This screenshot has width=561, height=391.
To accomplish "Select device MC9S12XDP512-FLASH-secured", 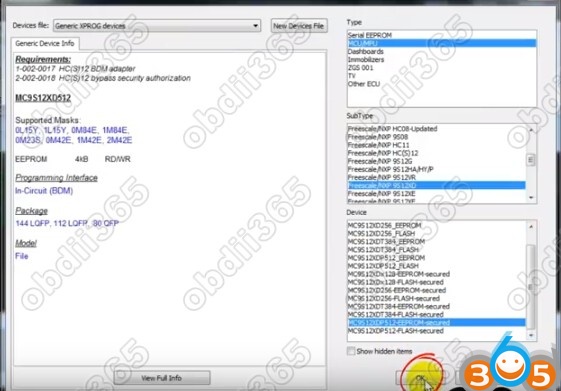I will click(436, 331).
